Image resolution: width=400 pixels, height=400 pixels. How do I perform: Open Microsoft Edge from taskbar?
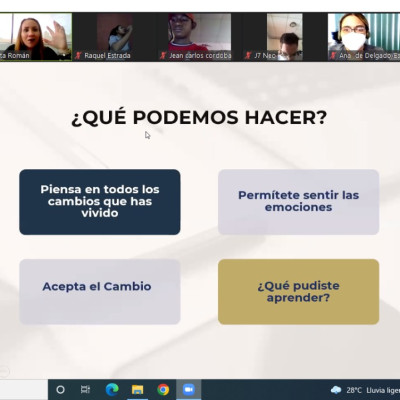(112, 389)
